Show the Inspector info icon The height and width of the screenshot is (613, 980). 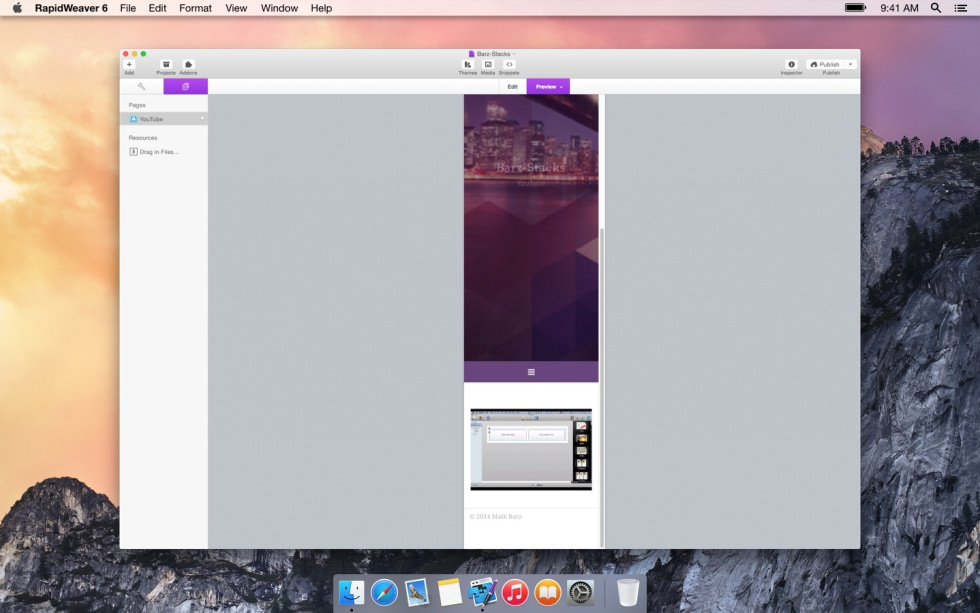791,64
